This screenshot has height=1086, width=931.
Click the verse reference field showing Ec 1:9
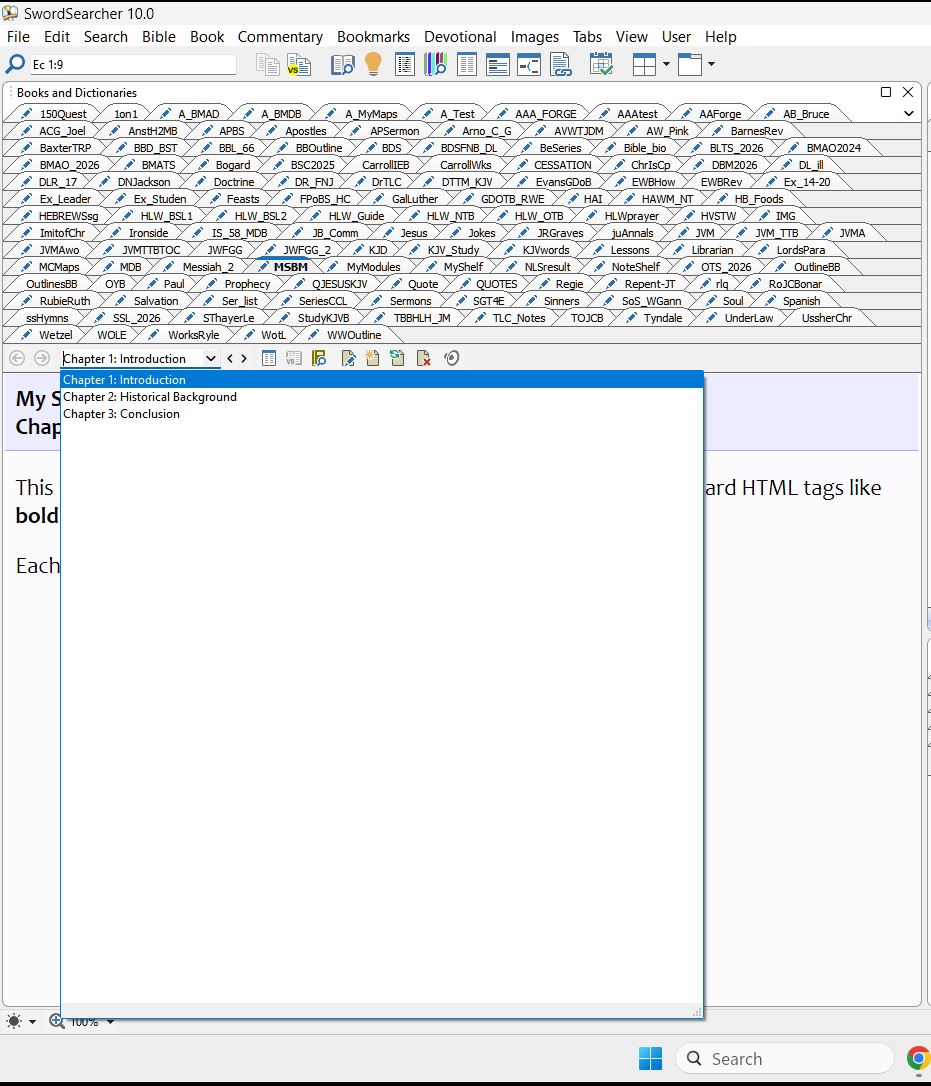click(x=133, y=64)
